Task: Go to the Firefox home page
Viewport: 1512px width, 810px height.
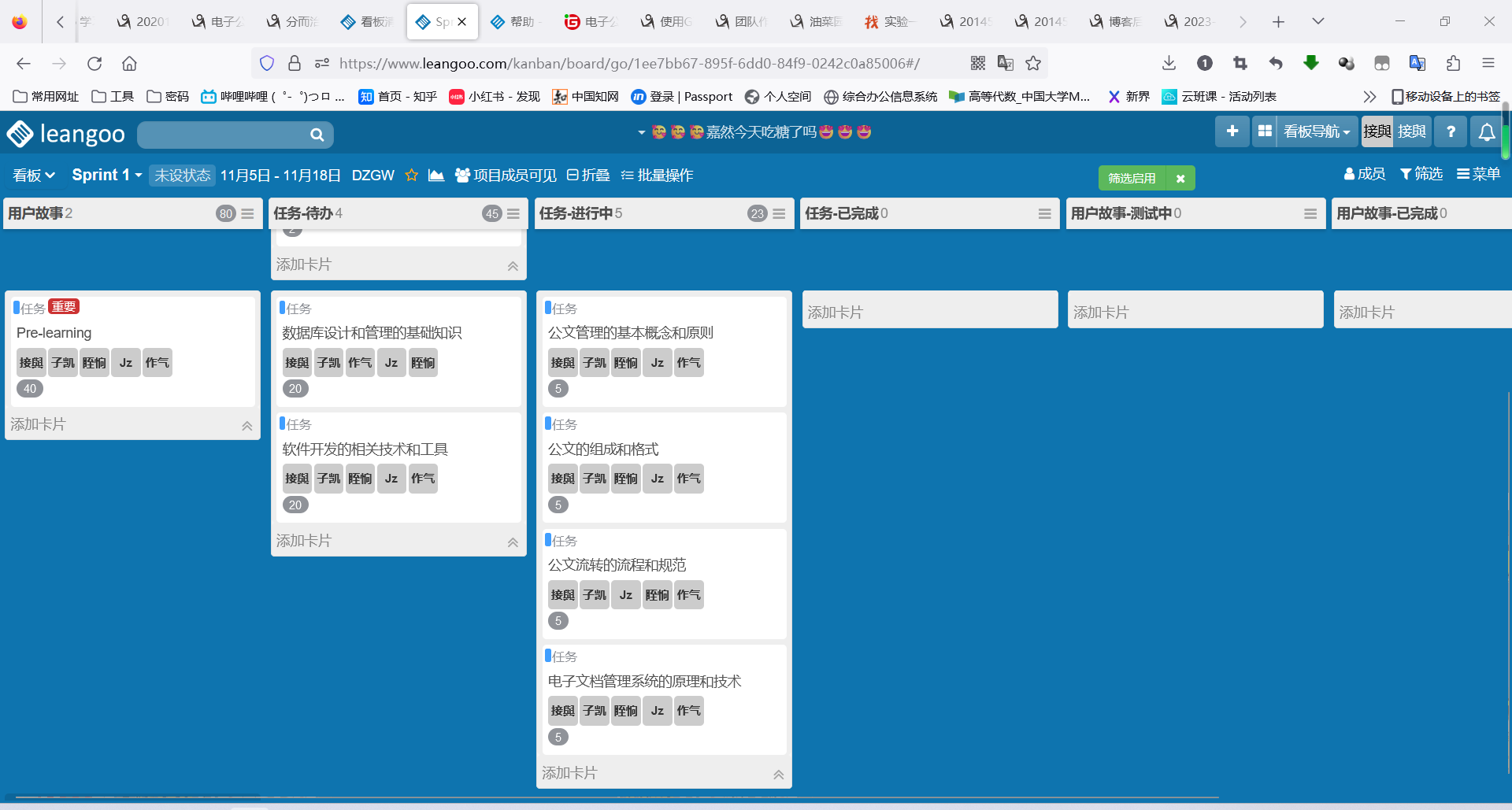Action: 130,63
